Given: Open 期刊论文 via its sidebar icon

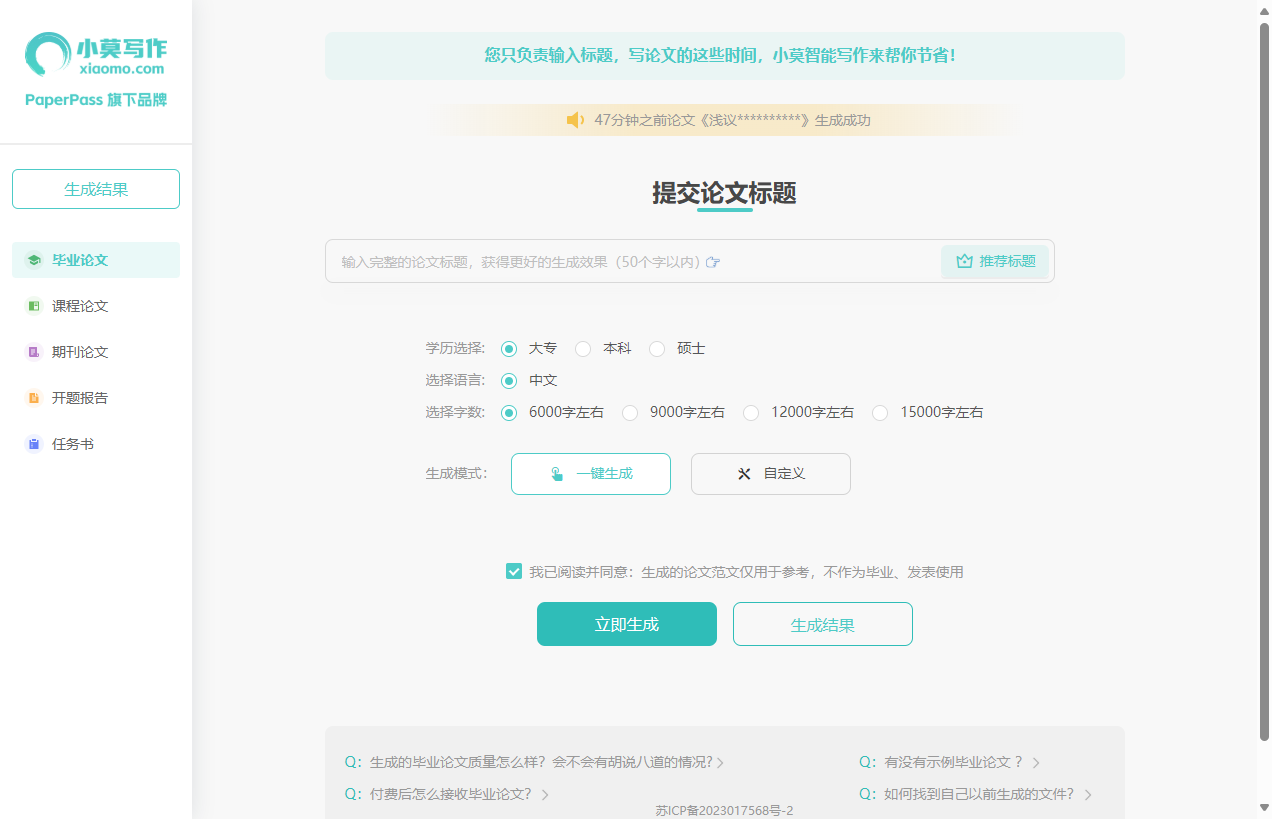Looking at the screenshot, I should [34, 351].
